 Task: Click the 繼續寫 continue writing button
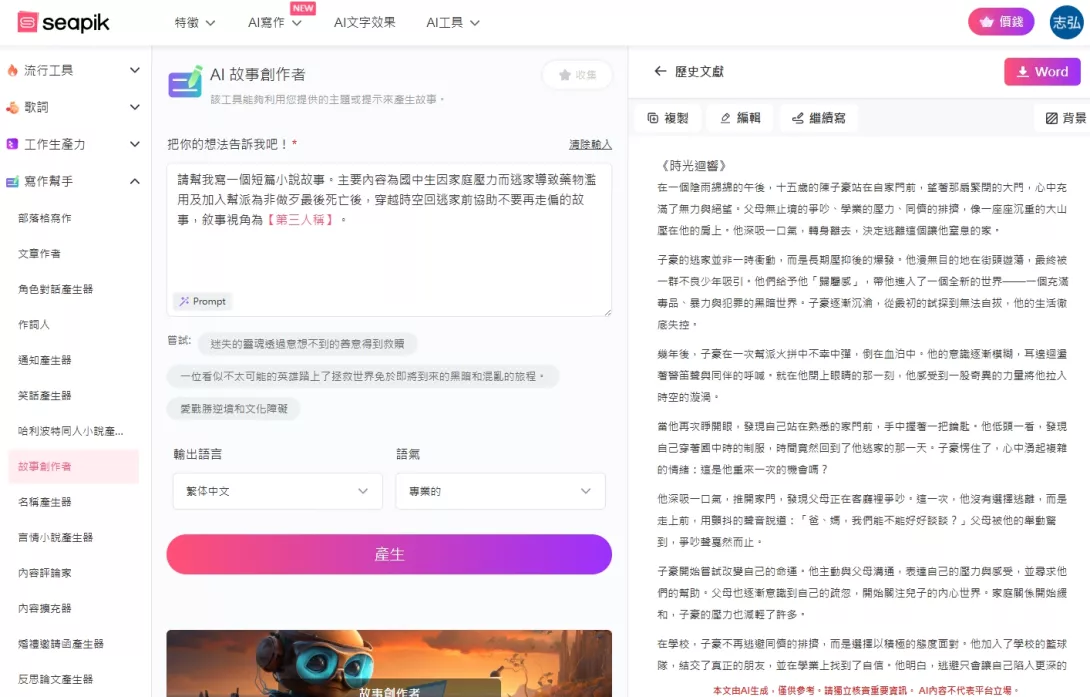tap(818, 118)
